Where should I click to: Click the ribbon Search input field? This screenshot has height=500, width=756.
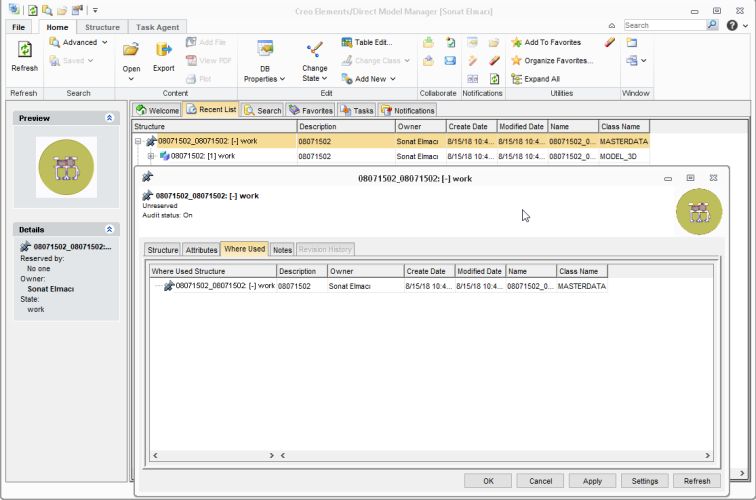coord(665,25)
